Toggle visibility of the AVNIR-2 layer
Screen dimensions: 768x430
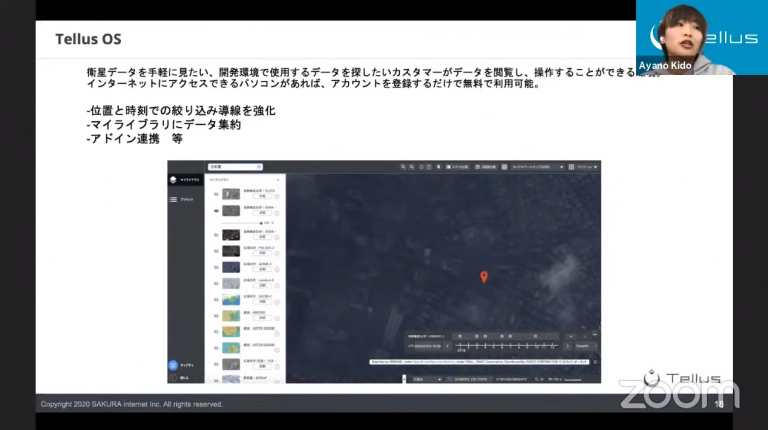point(216,267)
